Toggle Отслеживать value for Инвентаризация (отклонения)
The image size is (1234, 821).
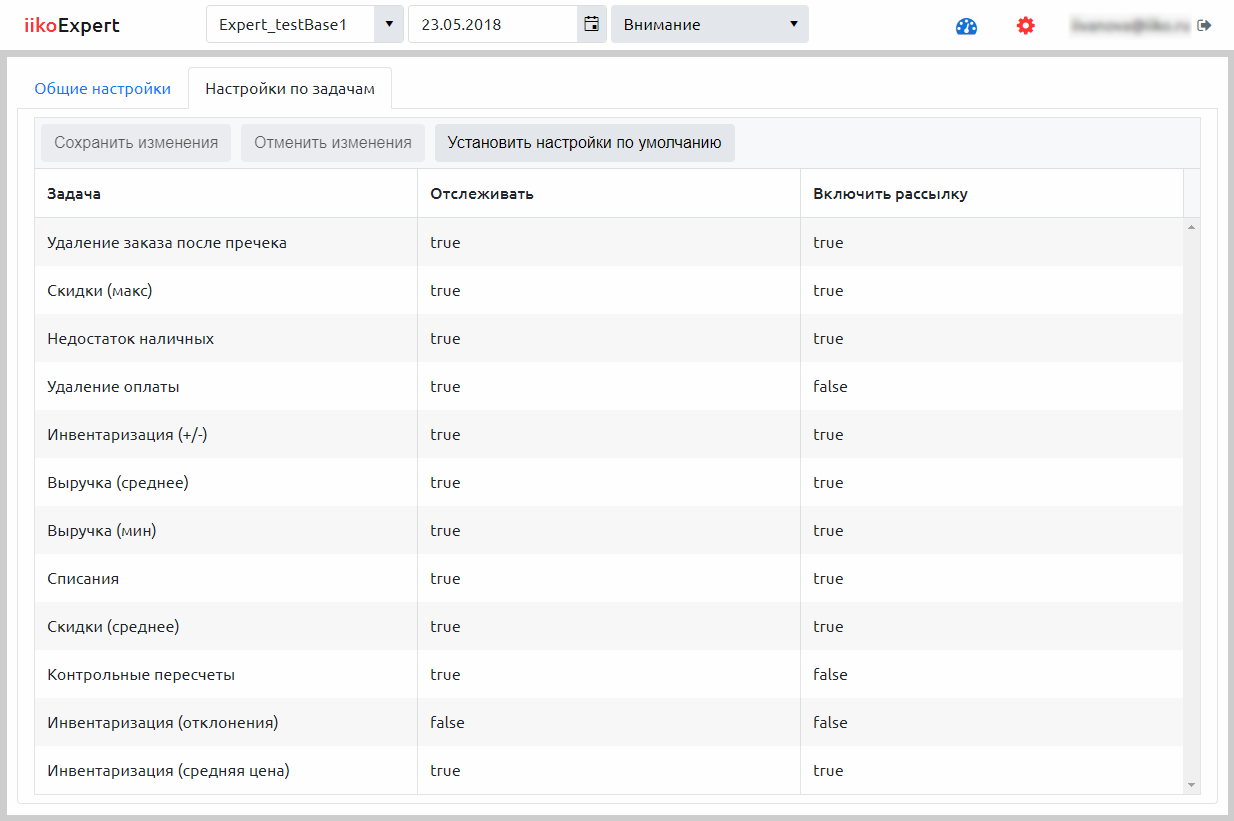pyautogui.click(x=447, y=722)
